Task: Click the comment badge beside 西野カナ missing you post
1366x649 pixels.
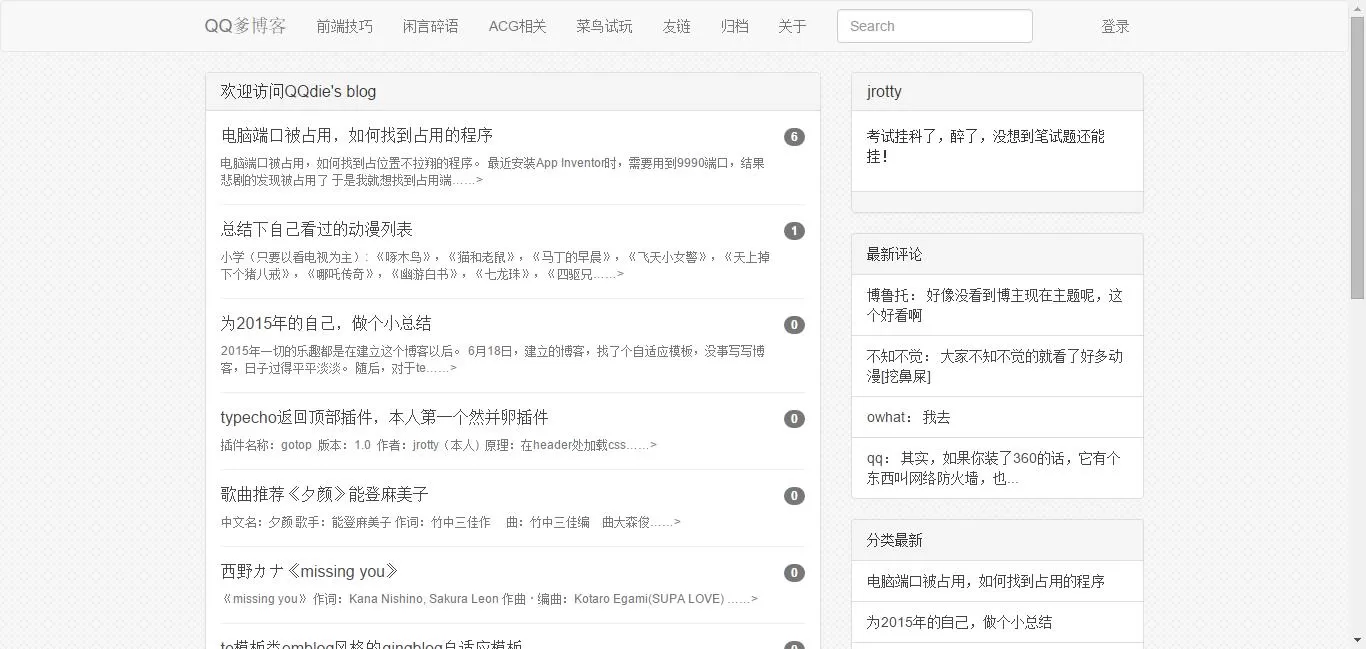Action: (794, 573)
